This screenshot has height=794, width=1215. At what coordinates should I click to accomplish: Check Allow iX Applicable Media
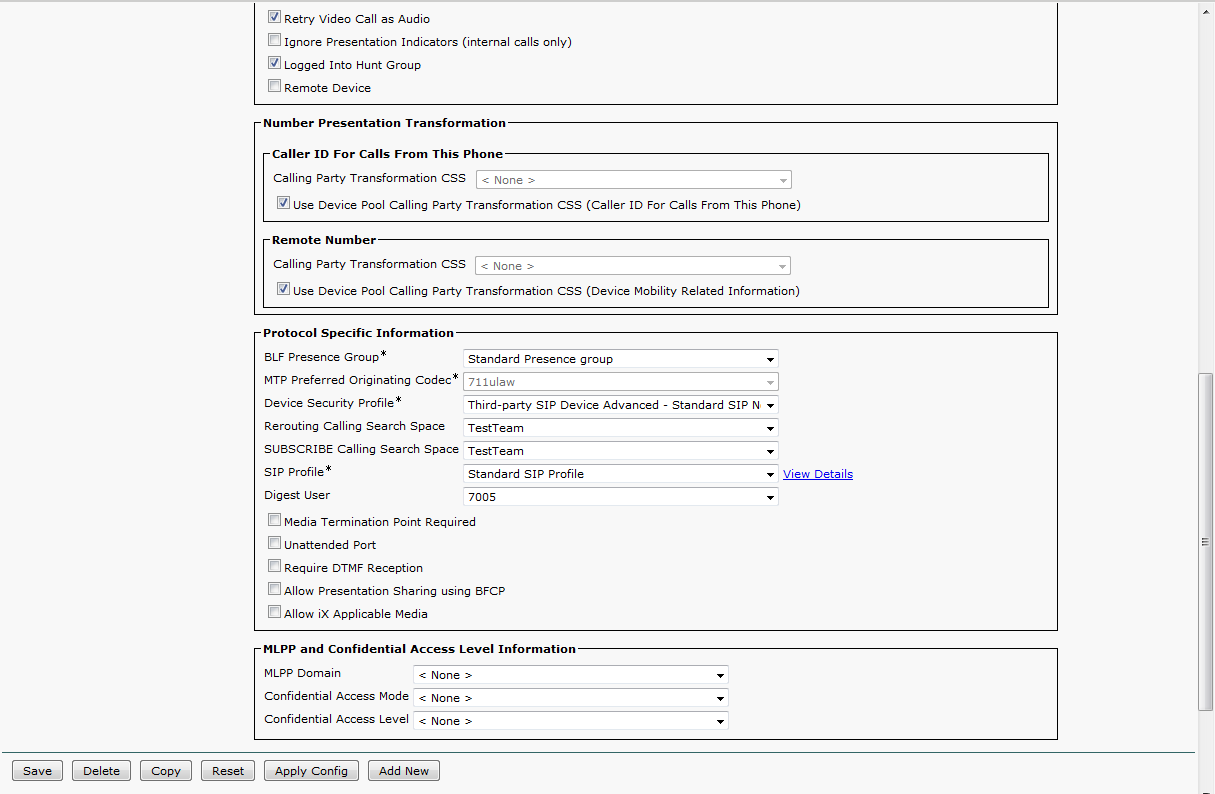pos(275,613)
